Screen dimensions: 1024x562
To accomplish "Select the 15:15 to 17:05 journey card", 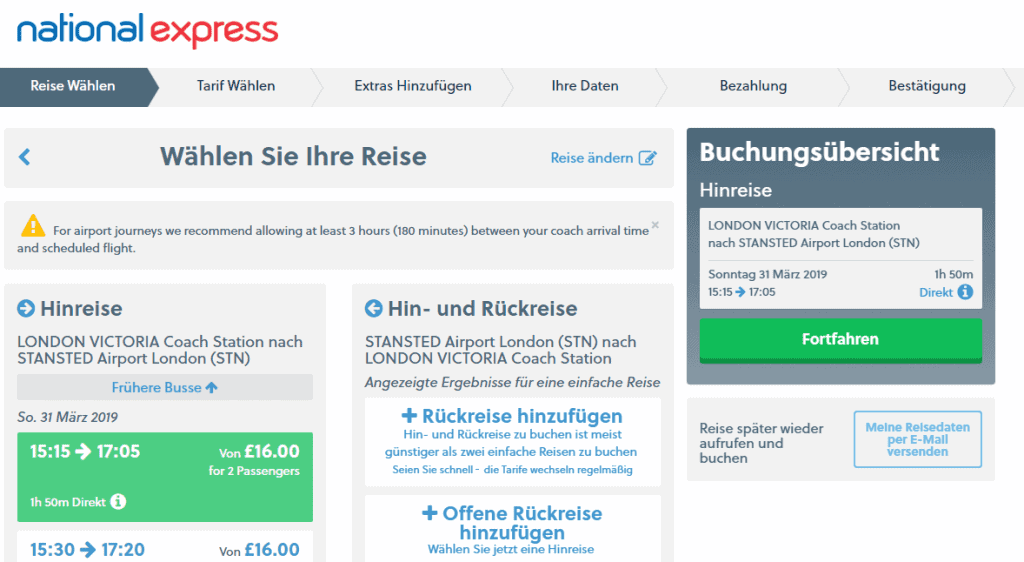I will pos(165,476).
